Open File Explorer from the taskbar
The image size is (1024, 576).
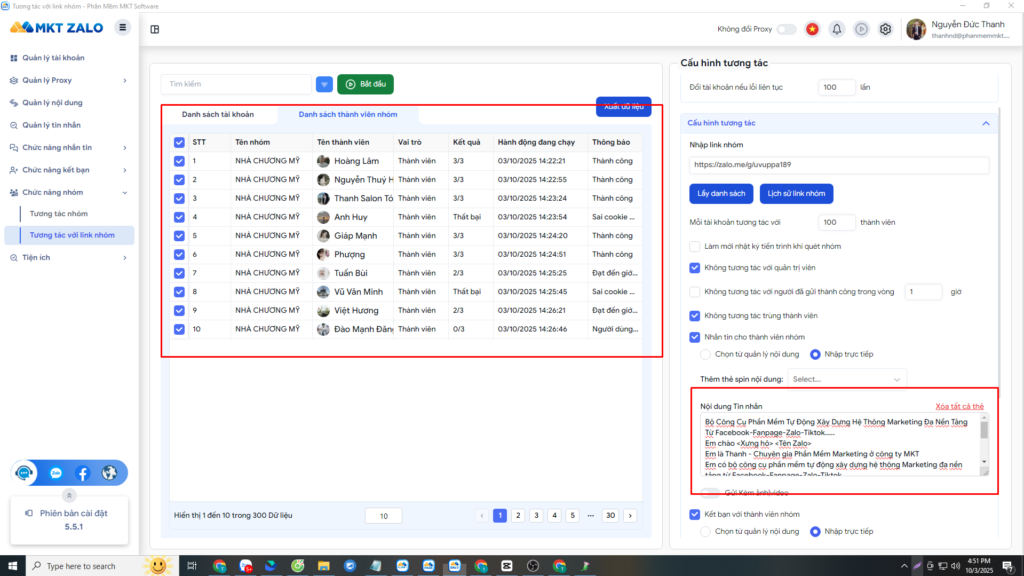point(324,566)
